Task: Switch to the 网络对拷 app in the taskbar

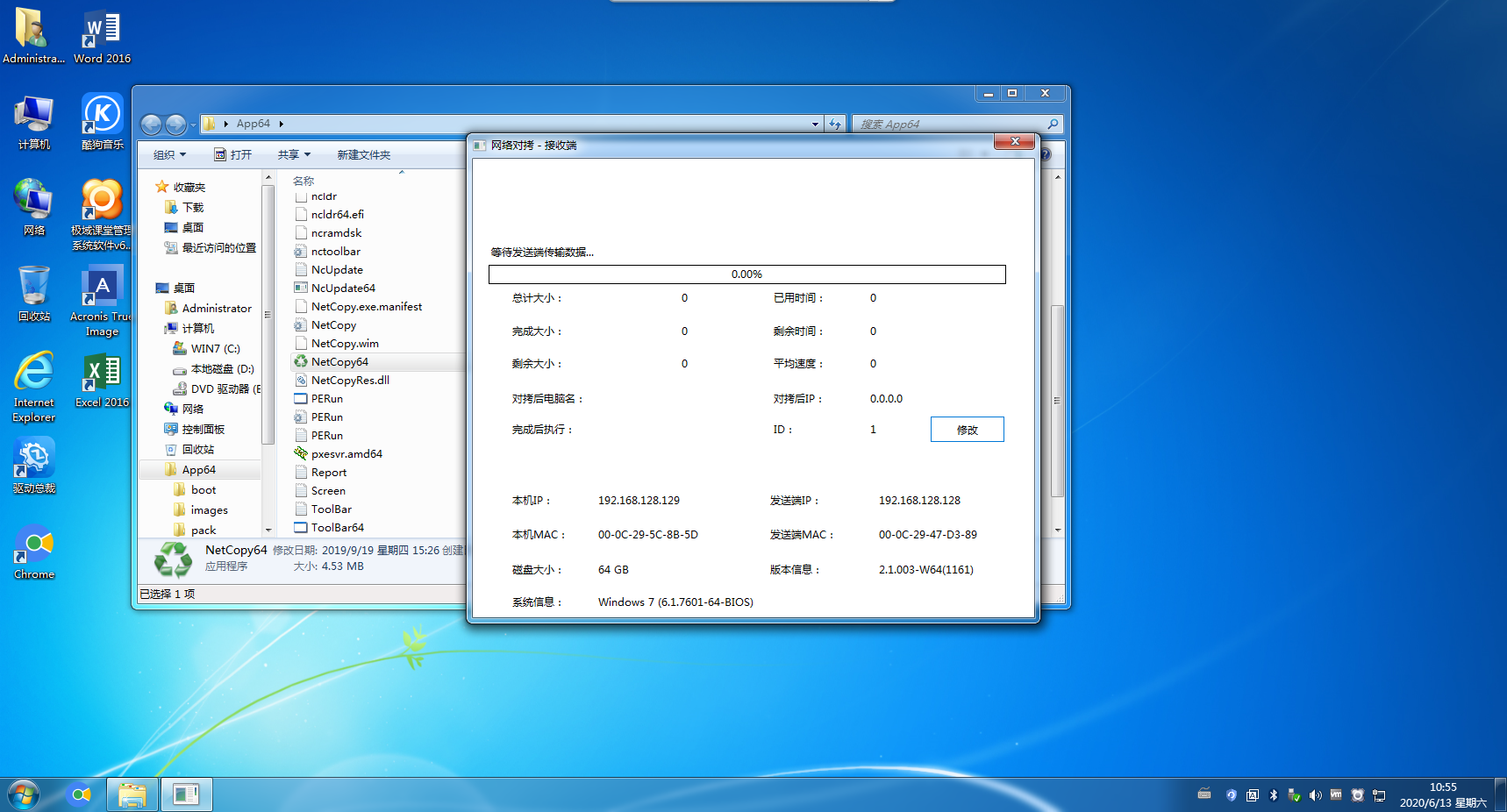Action: (186, 794)
